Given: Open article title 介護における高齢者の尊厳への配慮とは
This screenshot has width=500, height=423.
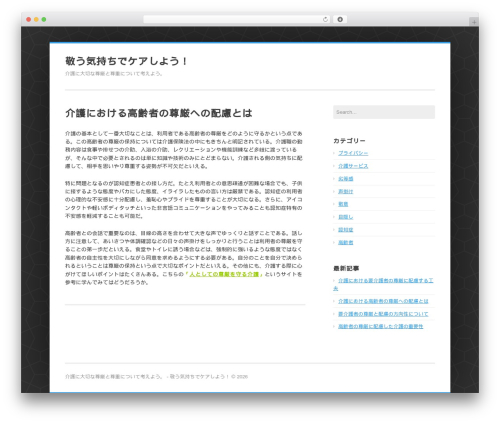Looking at the screenshot, I should tap(159, 113).
